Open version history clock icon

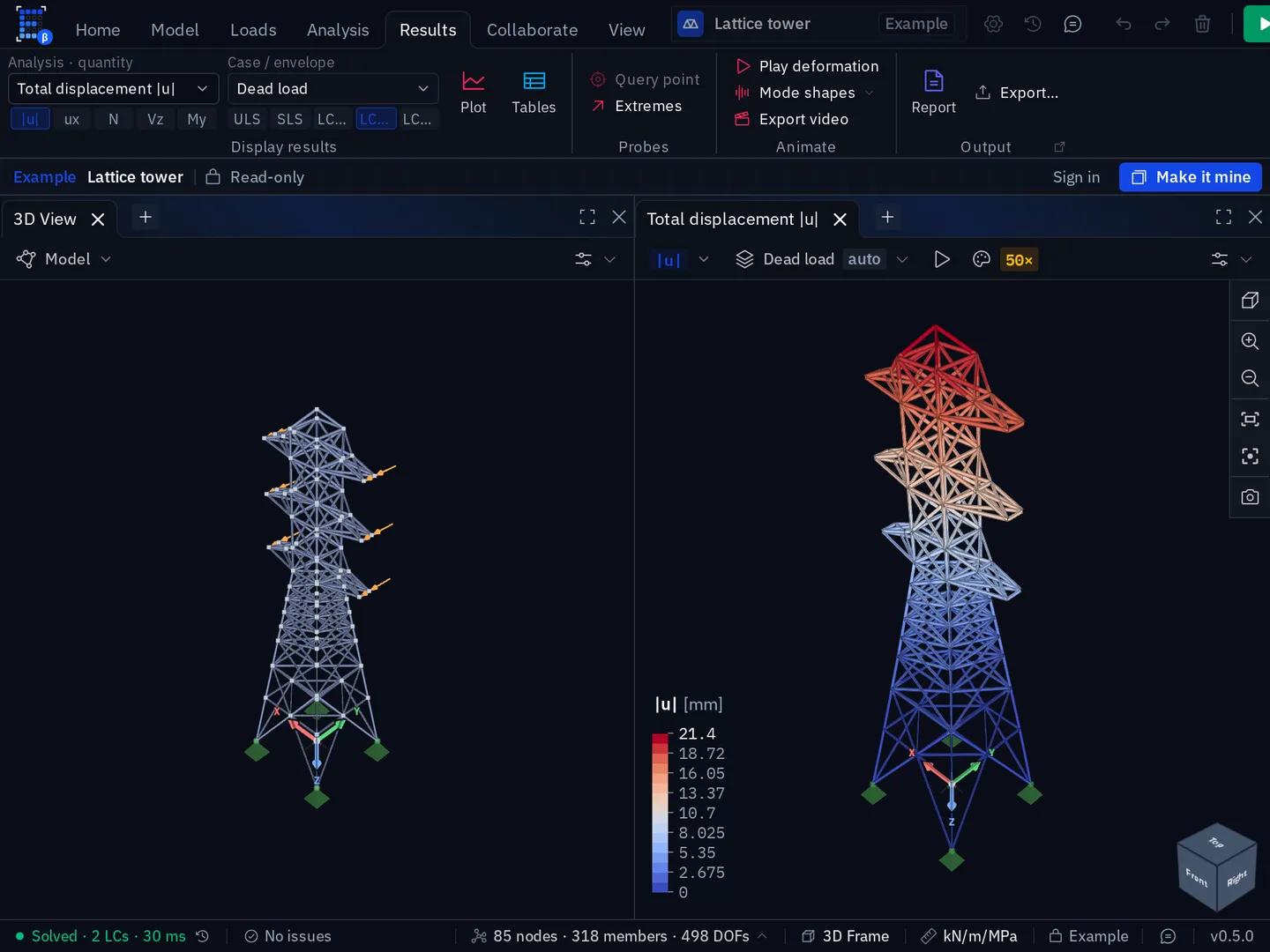[x=1033, y=24]
